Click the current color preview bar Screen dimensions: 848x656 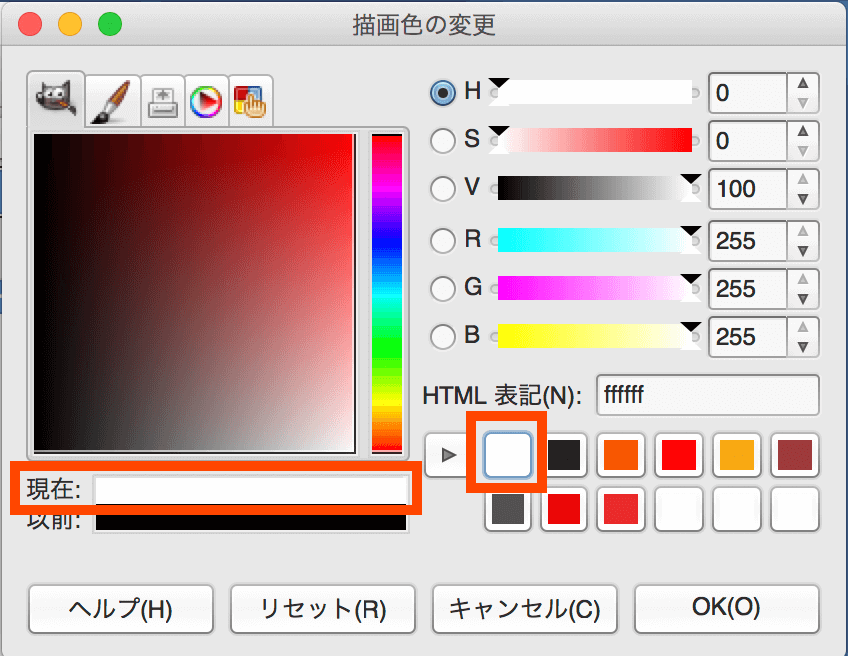pyautogui.click(x=251, y=491)
